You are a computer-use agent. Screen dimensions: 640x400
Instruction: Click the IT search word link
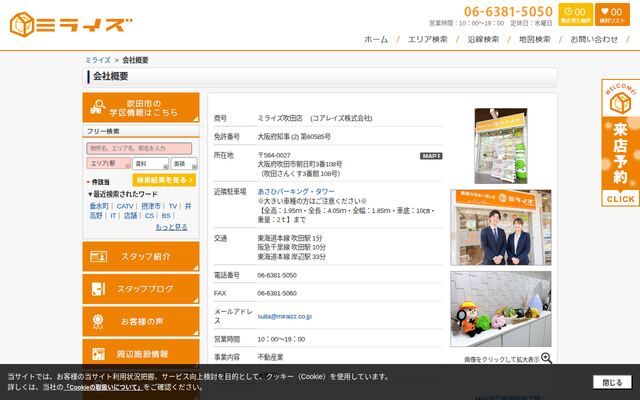pos(113,216)
